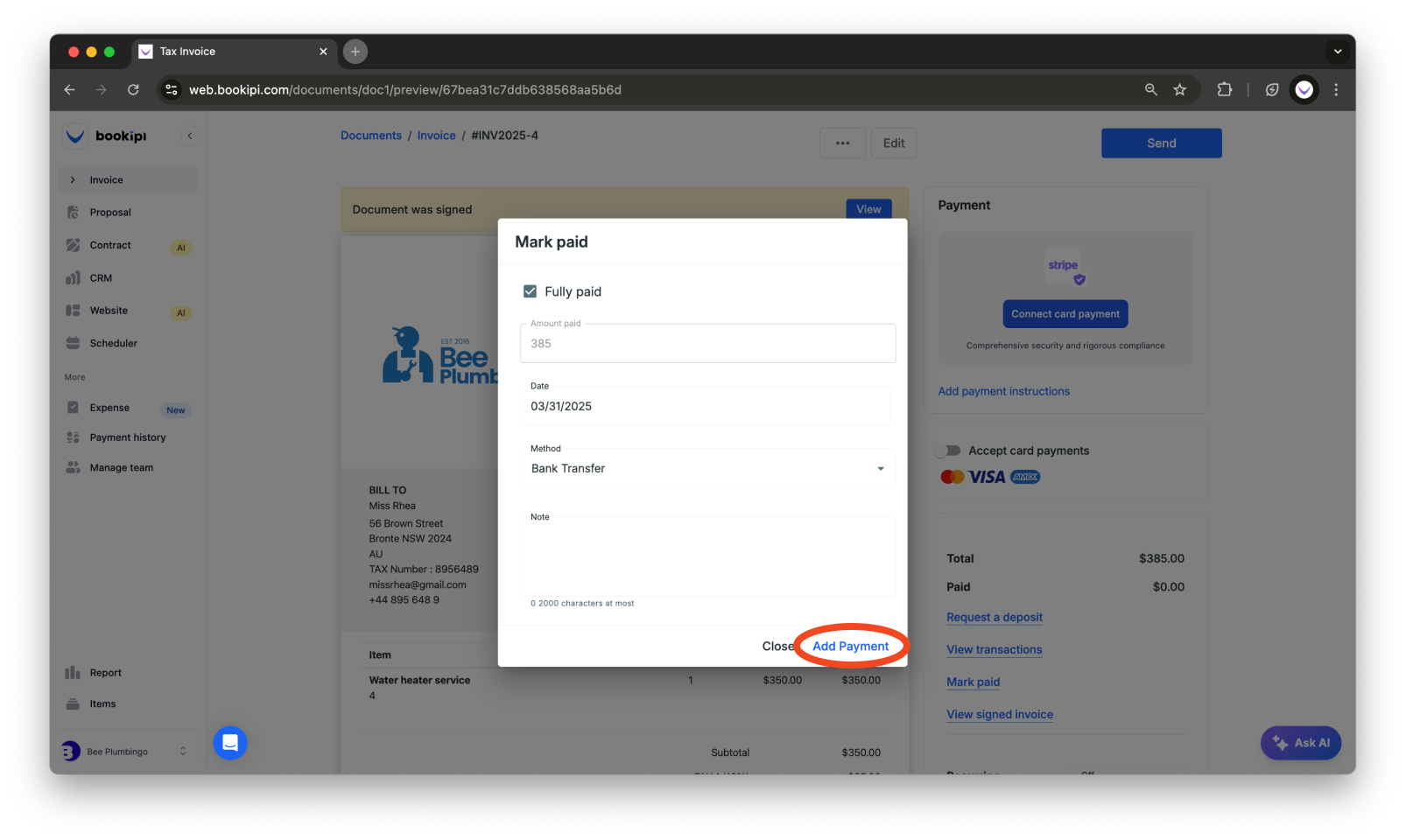
Task: Uncheck the Fully paid checkbox
Action: click(531, 290)
